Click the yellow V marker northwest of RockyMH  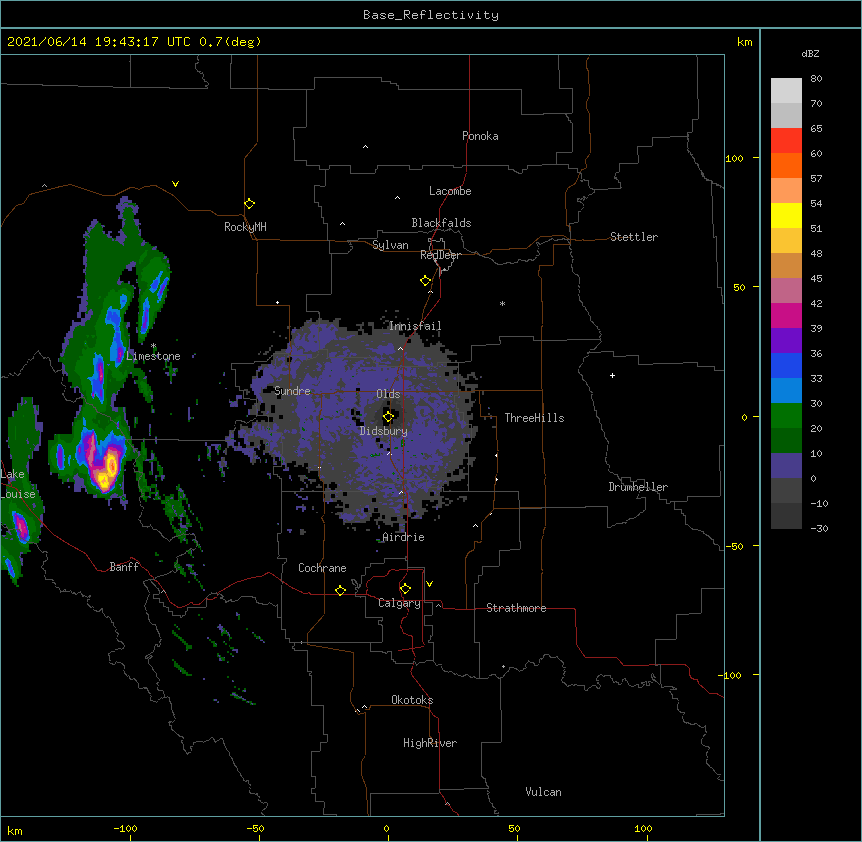point(175,184)
